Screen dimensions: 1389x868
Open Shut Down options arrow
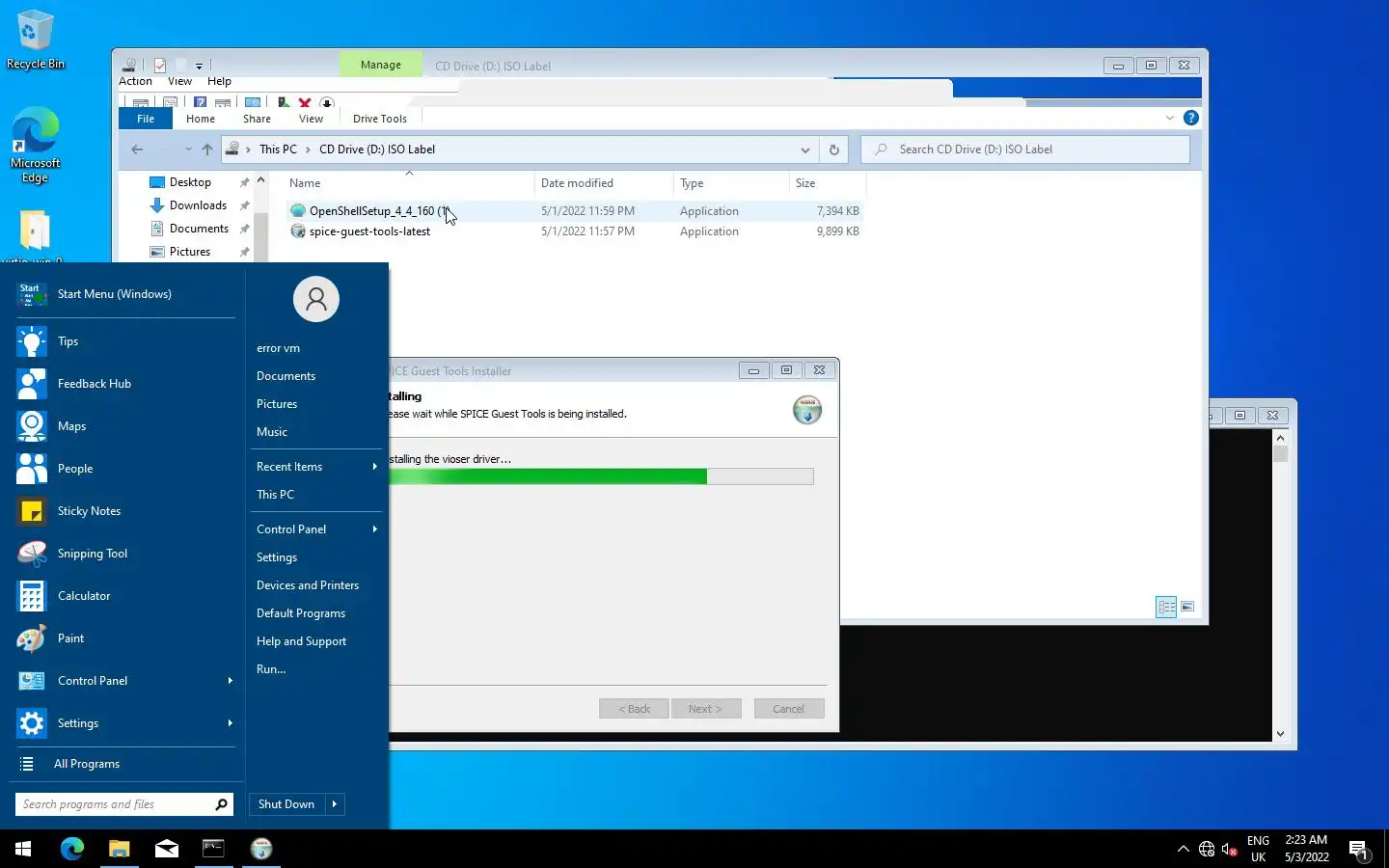point(335,804)
